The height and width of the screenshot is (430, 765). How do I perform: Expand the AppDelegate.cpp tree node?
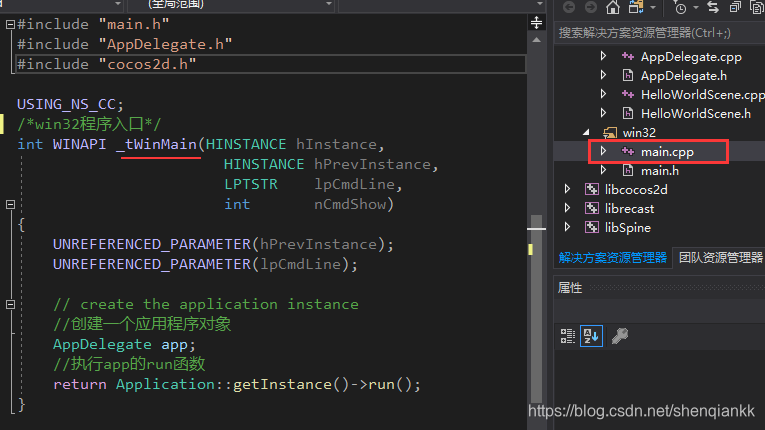point(604,56)
